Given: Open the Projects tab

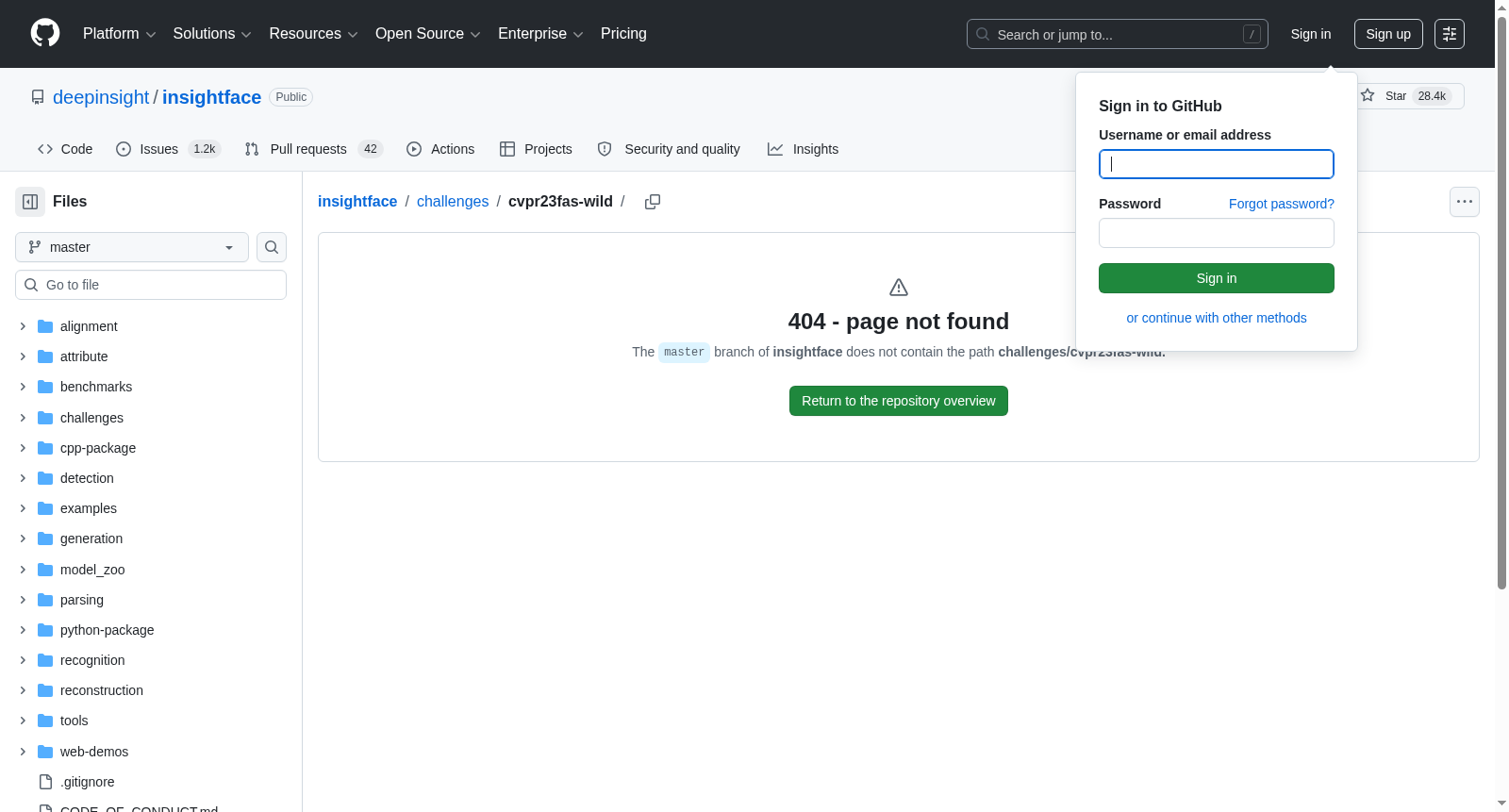Looking at the screenshot, I should coord(536,149).
